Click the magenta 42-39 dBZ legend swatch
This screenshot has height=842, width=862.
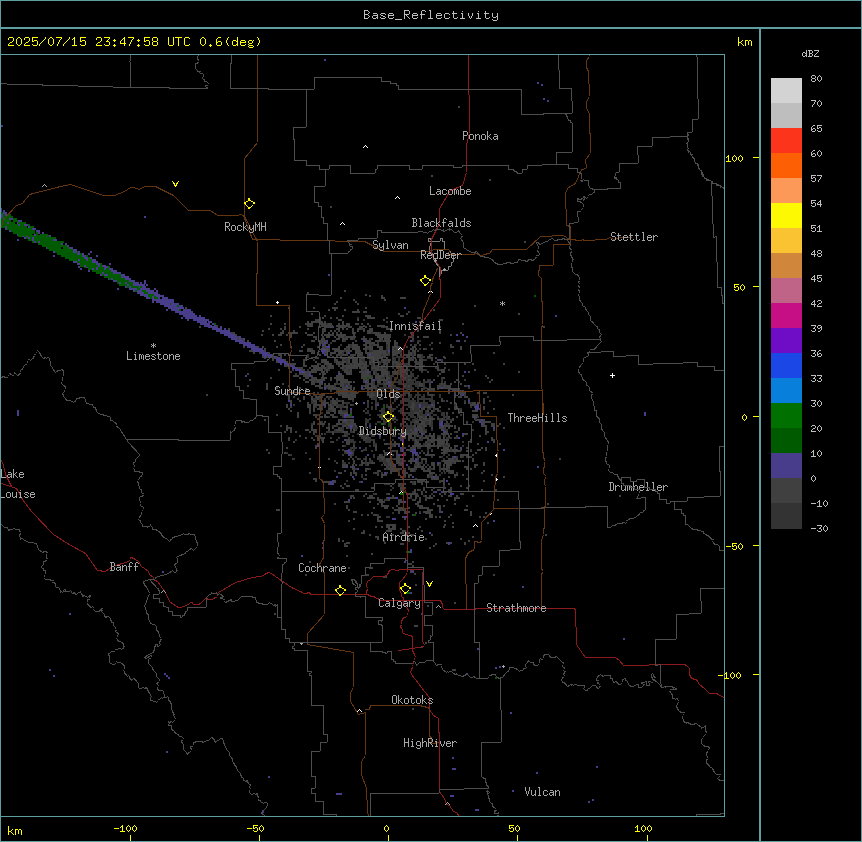coord(786,315)
